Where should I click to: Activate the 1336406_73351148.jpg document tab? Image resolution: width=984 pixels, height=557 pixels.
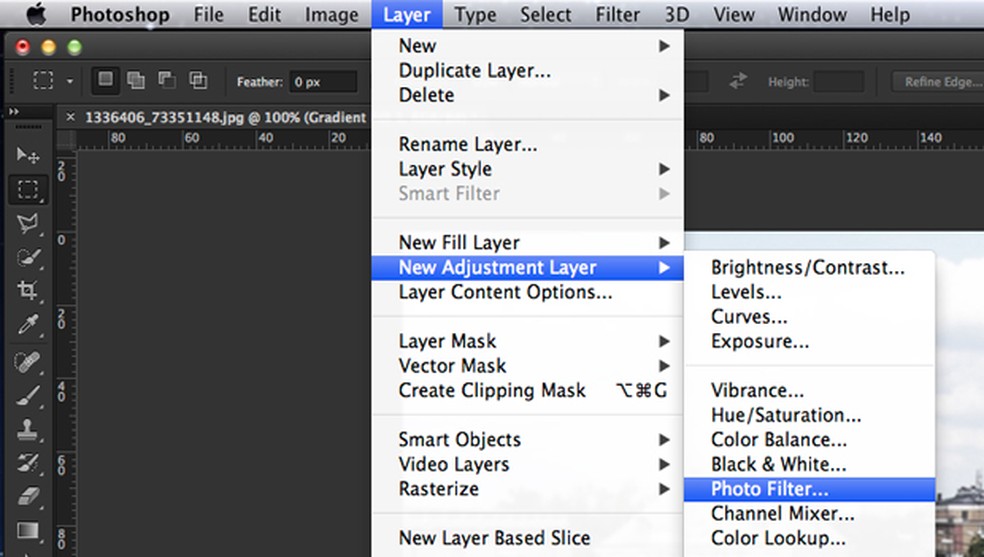pos(225,117)
